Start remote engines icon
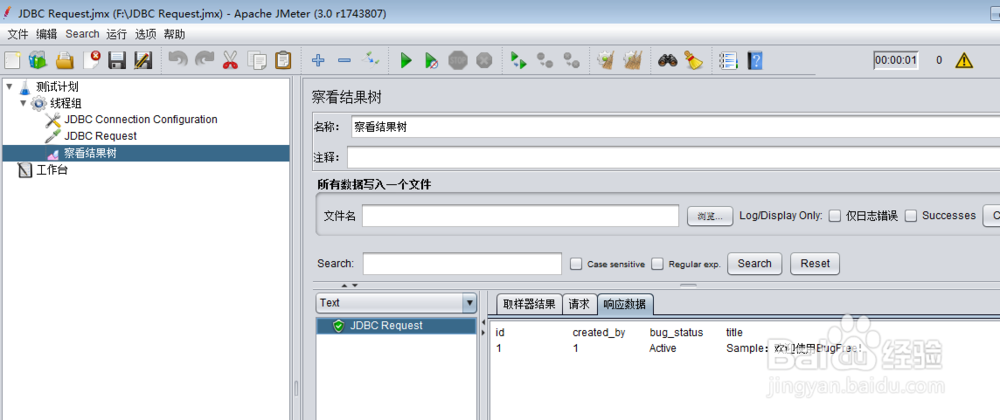The image size is (1000, 420). click(519, 61)
